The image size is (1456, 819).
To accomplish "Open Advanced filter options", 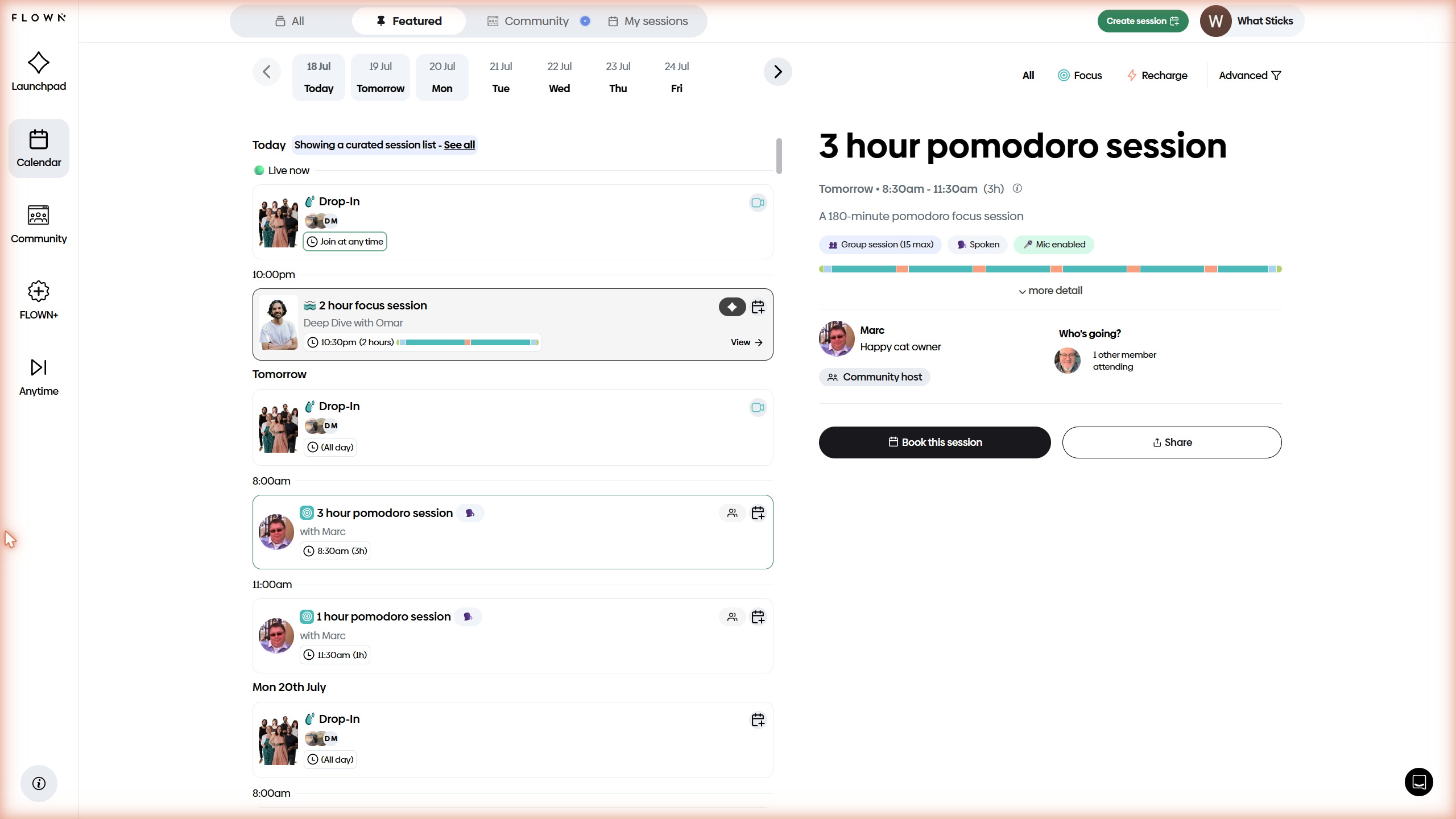I will click(1250, 76).
